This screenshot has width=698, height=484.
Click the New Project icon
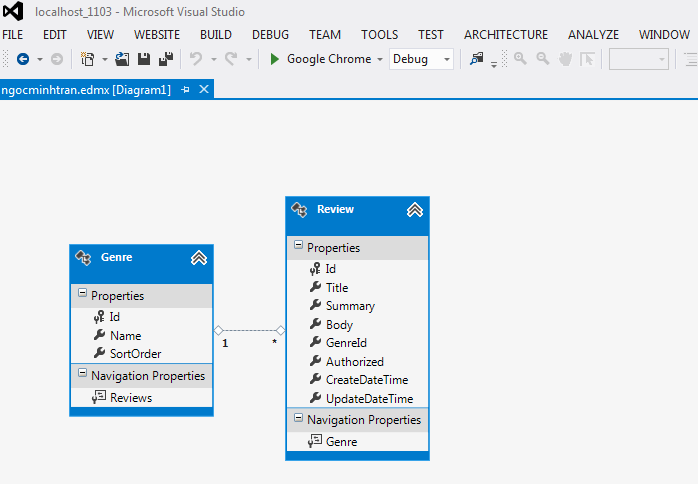[87, 59]
